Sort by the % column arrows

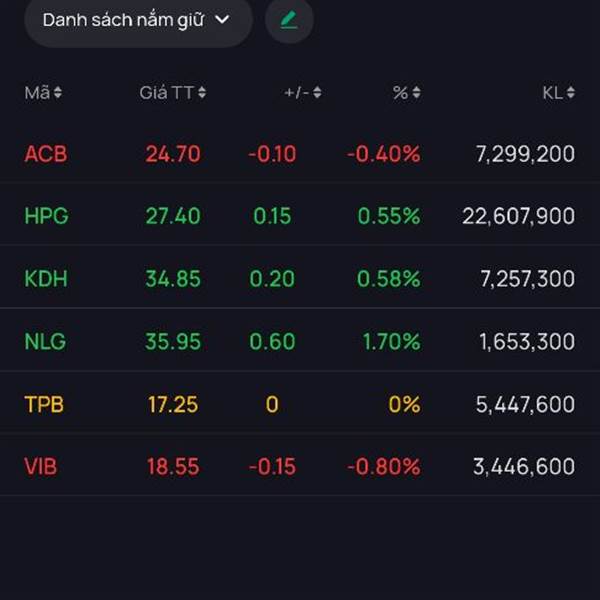(416, 93)
